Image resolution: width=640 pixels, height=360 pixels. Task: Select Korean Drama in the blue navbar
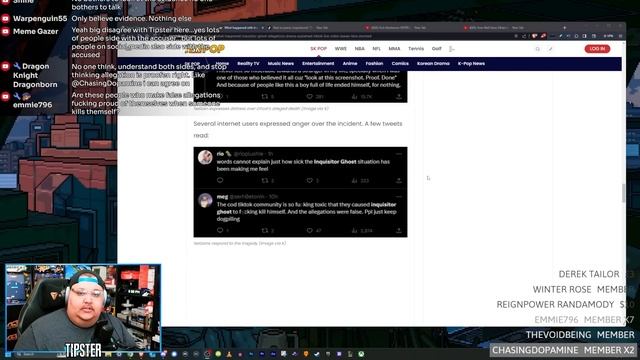[433, 64]
